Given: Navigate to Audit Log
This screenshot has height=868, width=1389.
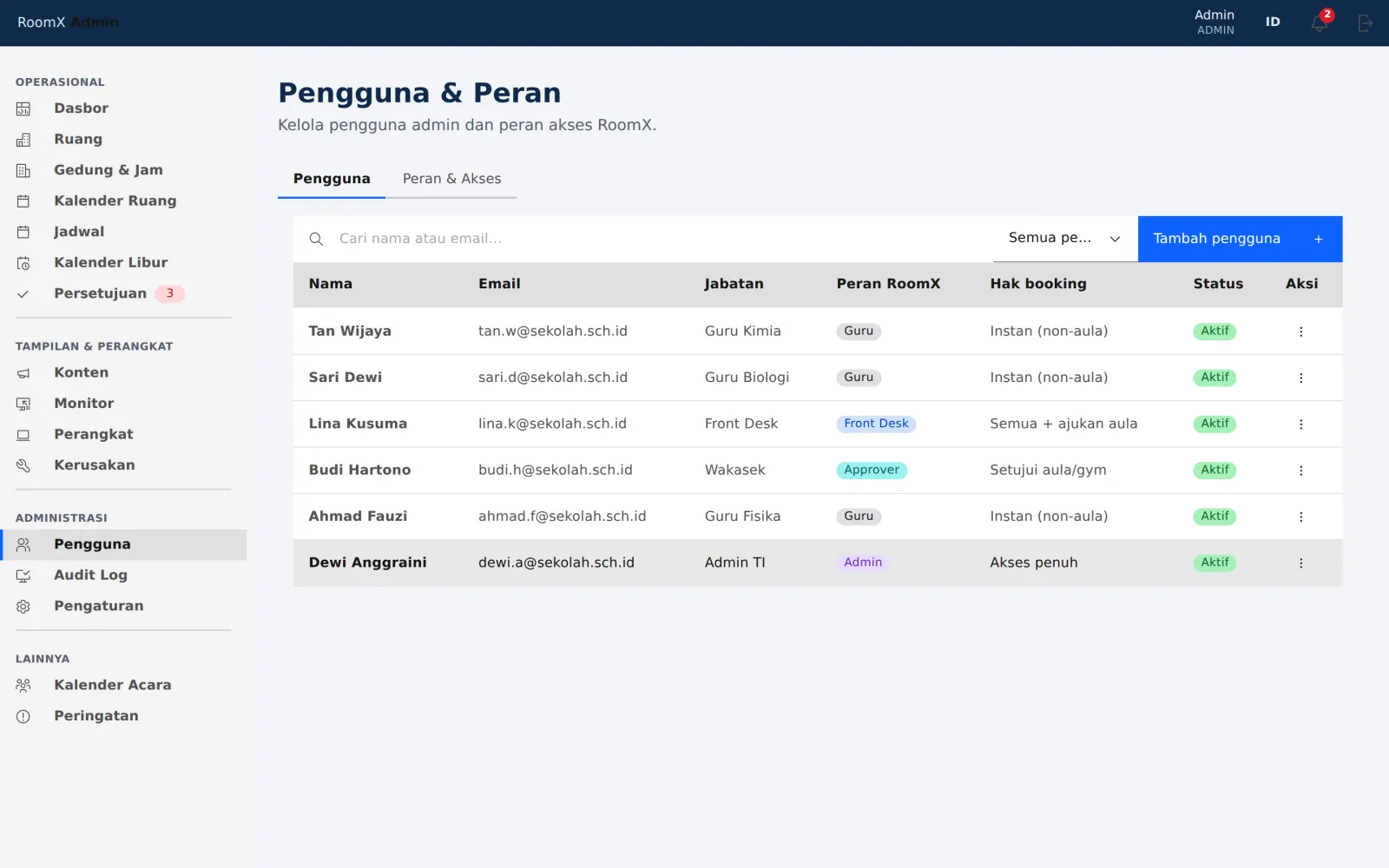Looking at the screenshot, I should tap(123, 575).
